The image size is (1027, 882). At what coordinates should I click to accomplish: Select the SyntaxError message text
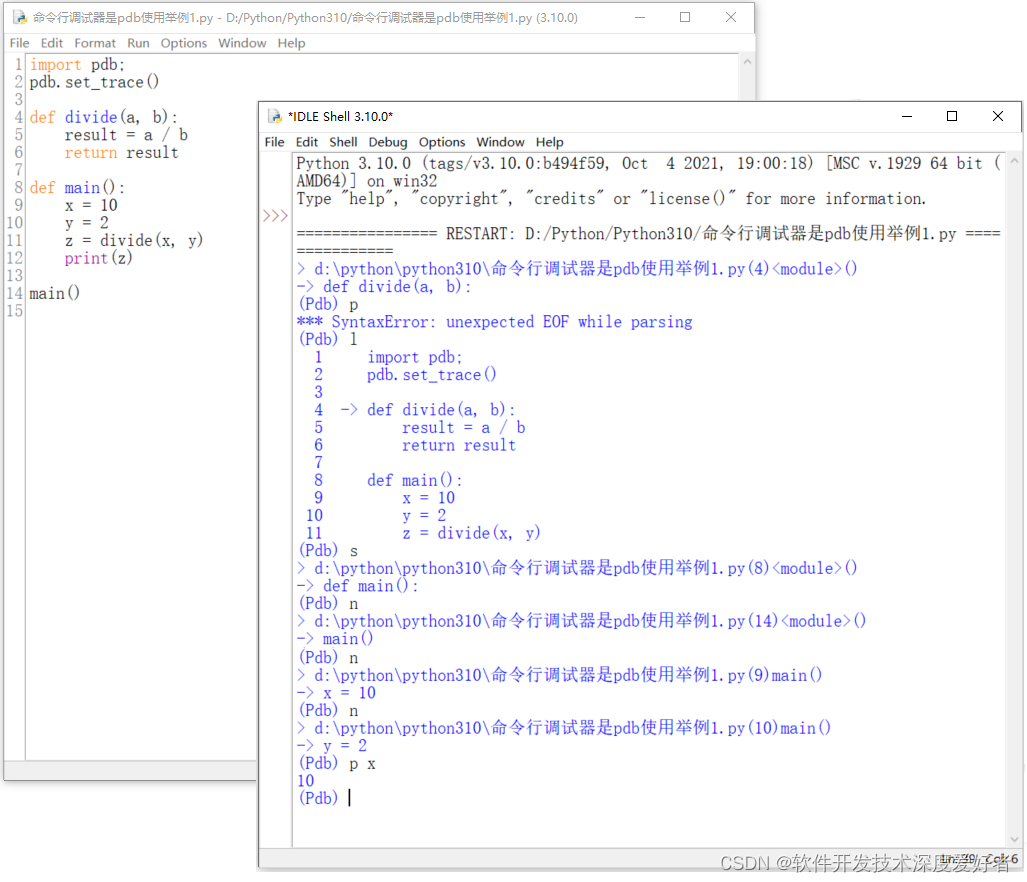click(495, 322)
